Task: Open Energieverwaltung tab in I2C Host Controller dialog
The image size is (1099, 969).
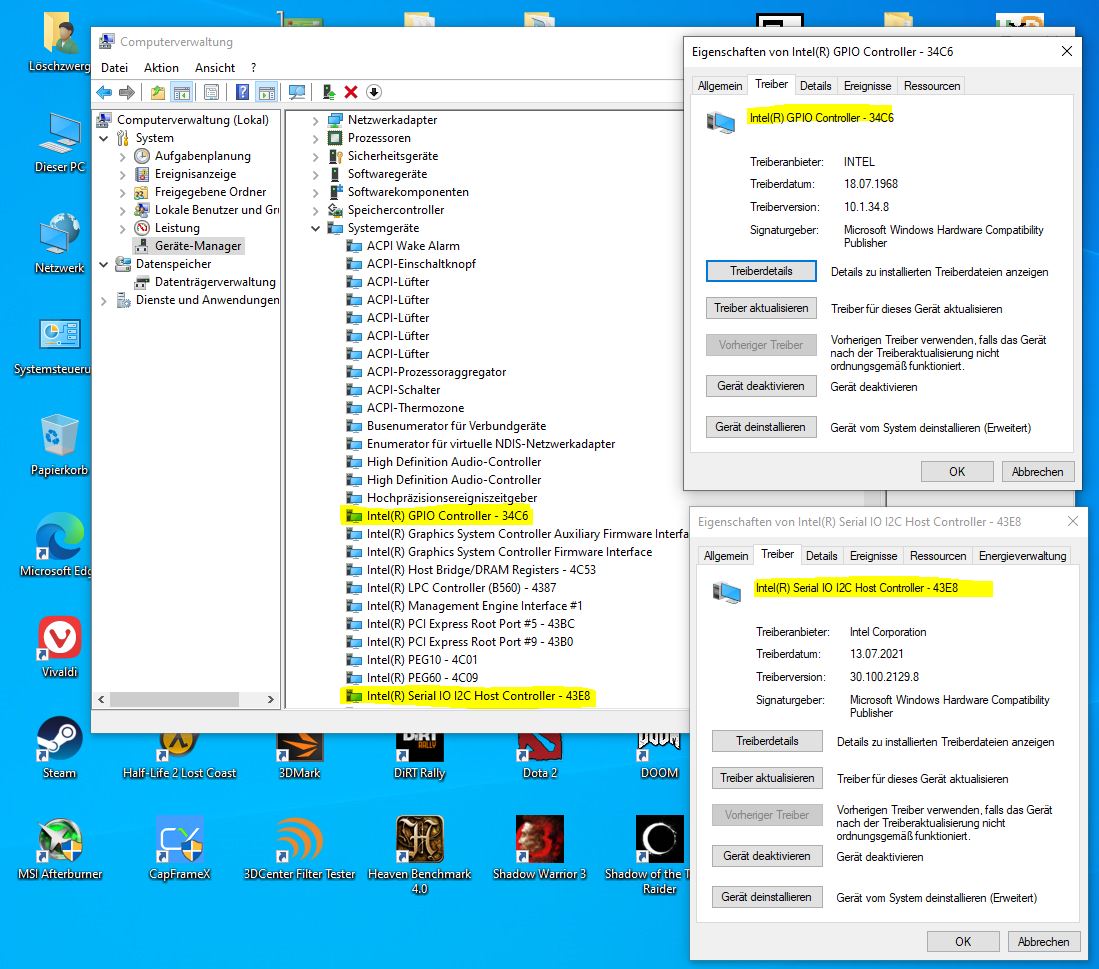Action: (1022, 556)
